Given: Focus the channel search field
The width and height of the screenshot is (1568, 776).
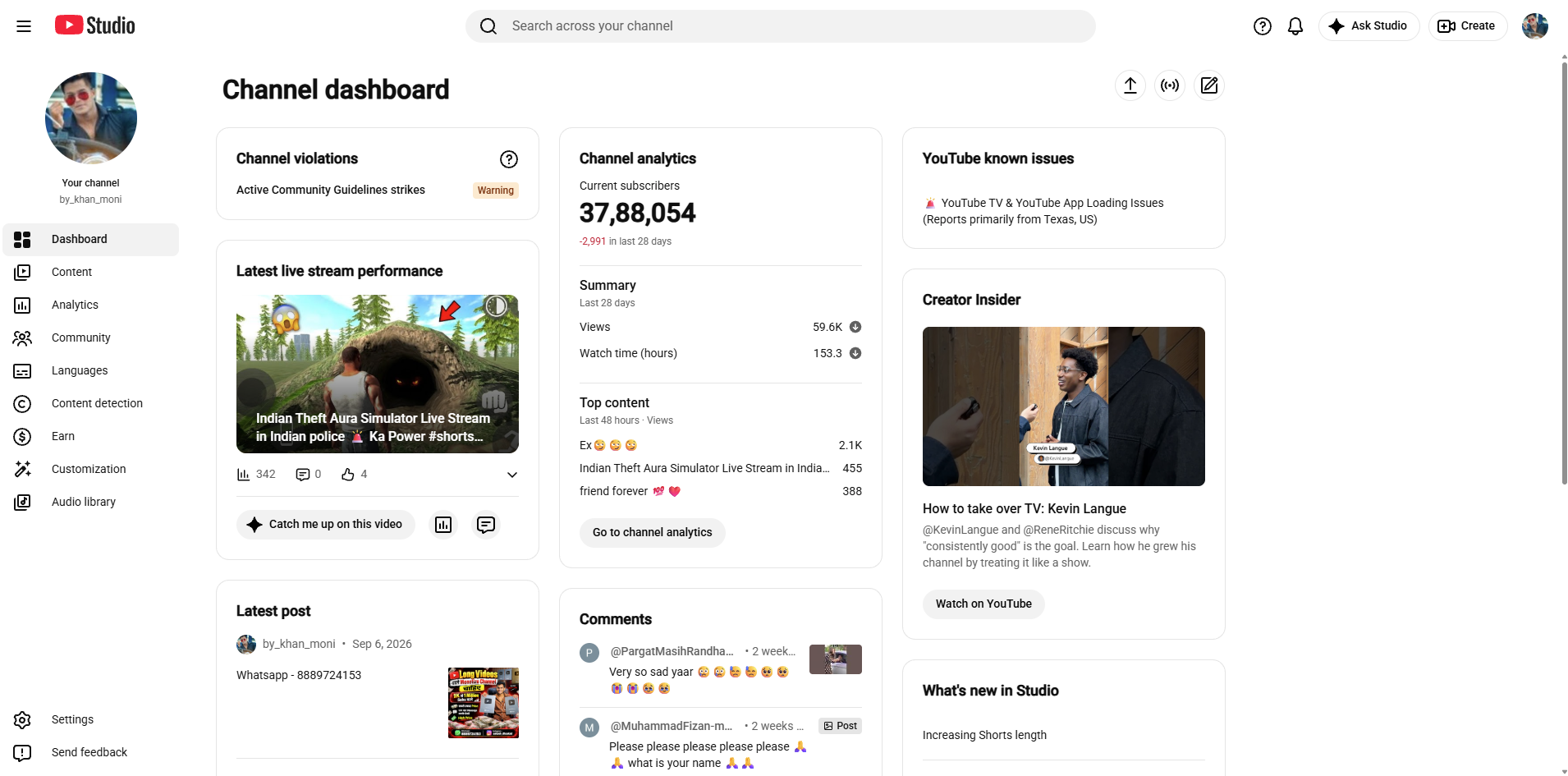Looking at the screenshot, I should [780, 26].
